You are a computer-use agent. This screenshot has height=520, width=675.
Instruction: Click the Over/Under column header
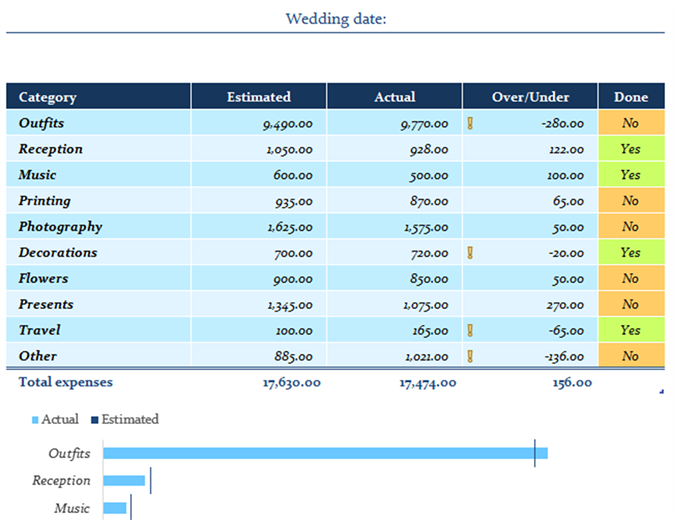click(530, 97)
